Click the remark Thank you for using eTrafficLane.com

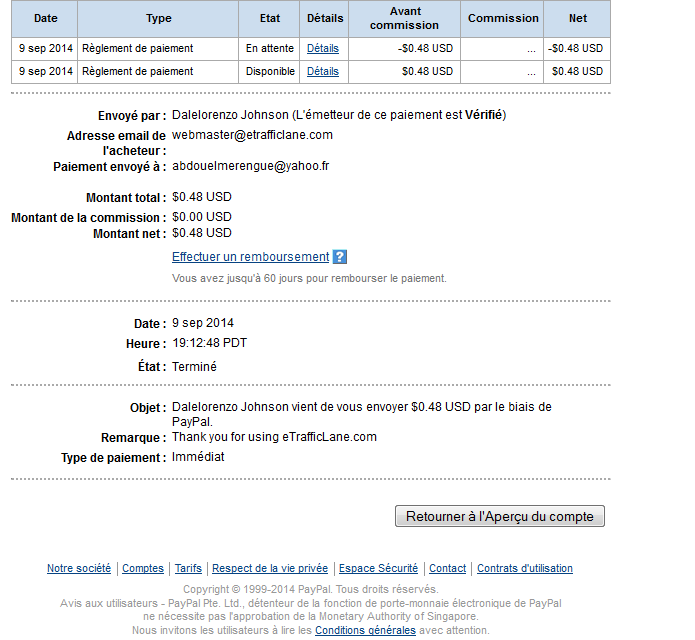[274, 437]
